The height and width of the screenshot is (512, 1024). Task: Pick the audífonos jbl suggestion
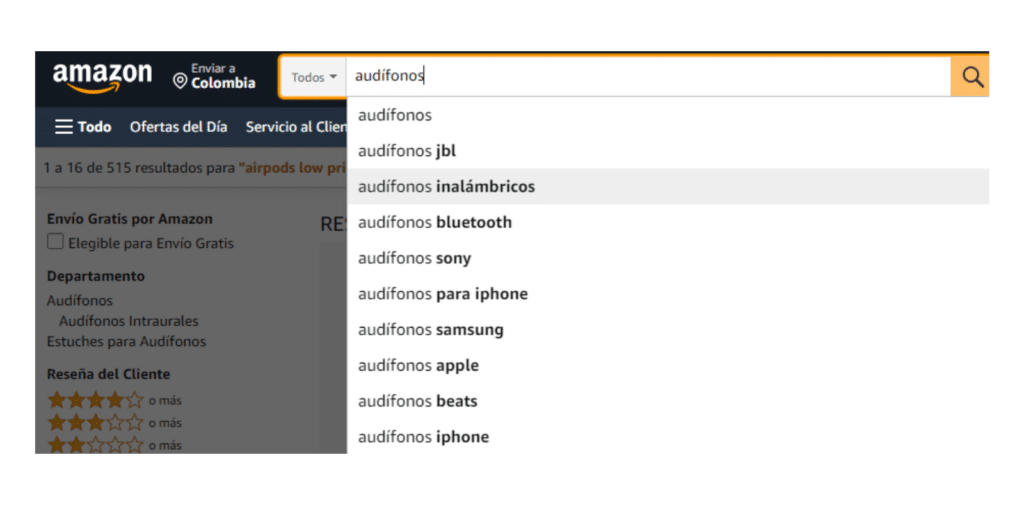(668, 151)
